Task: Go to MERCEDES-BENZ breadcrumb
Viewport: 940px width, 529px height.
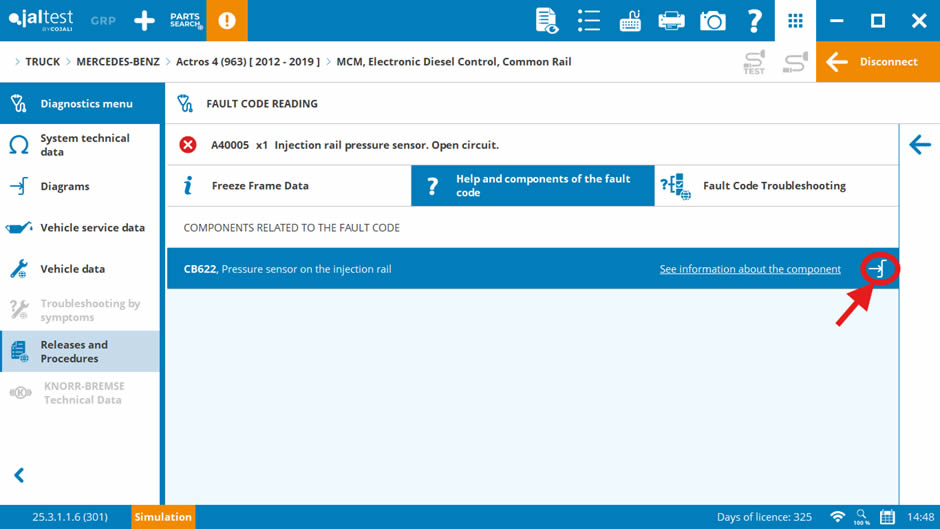Action: [x=118, y=62]
